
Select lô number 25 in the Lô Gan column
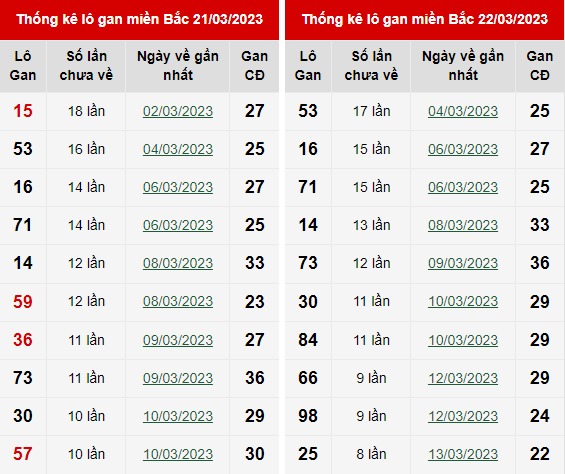point(308,454)
